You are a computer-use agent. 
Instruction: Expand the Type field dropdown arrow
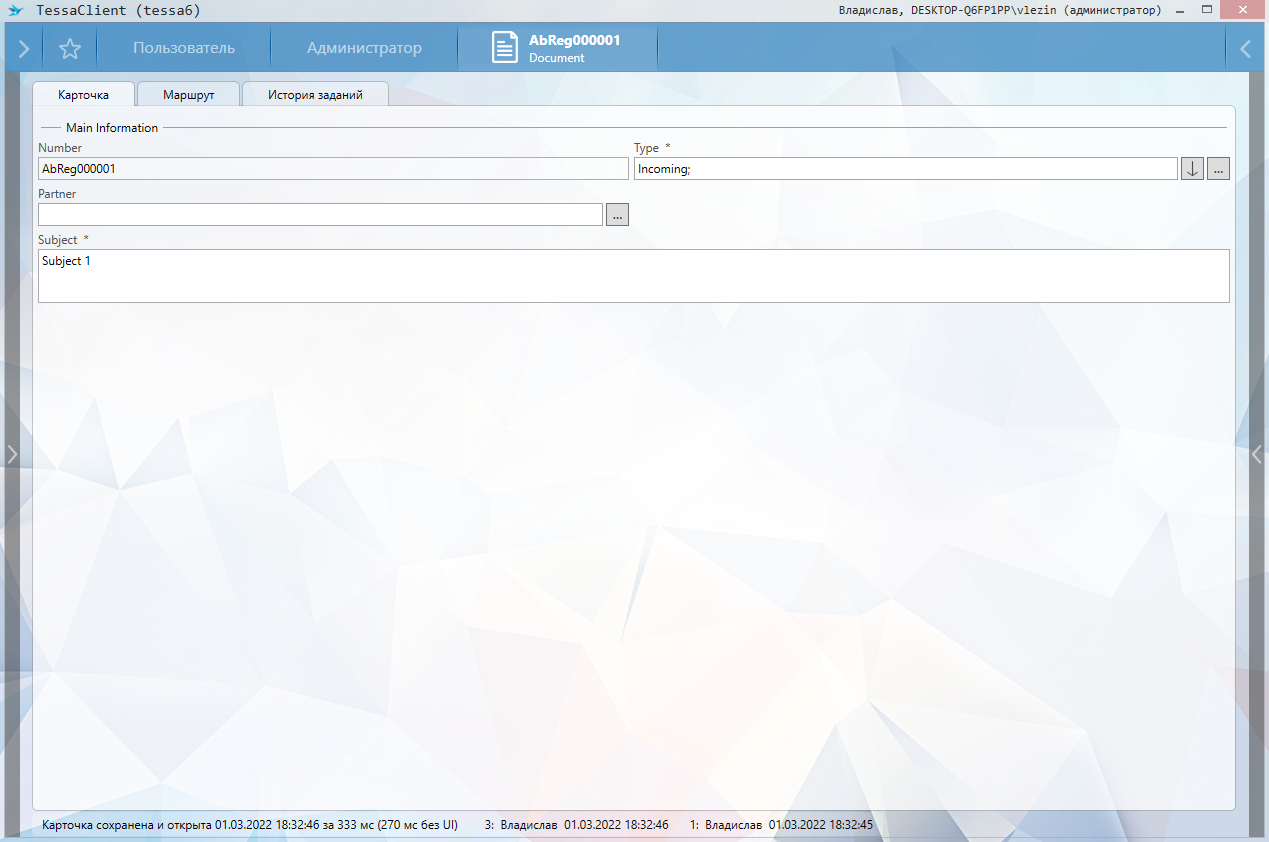coord(1192,169)
